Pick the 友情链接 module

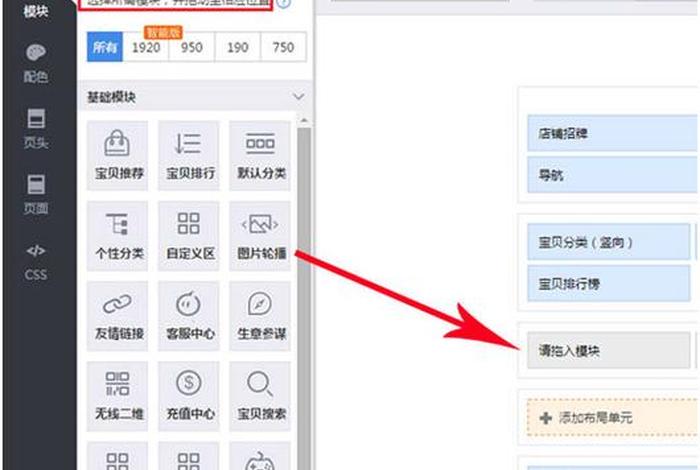point(118,316)
